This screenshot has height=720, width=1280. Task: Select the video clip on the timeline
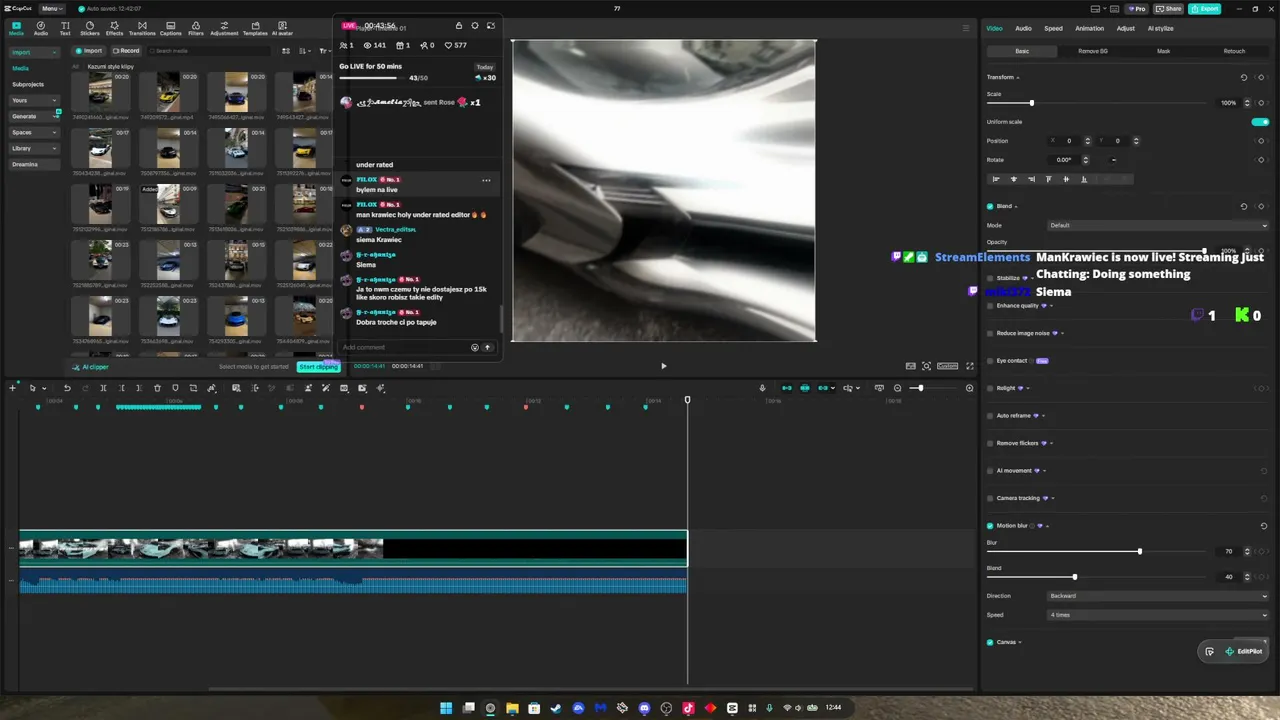click(x=353, y=548)
